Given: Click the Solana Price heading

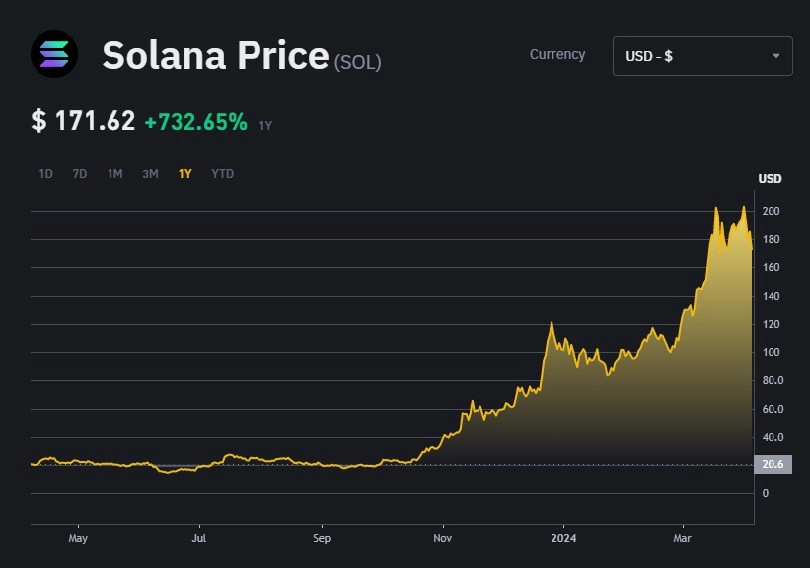Looking at the screenshot, I should (x=215, y=55).
